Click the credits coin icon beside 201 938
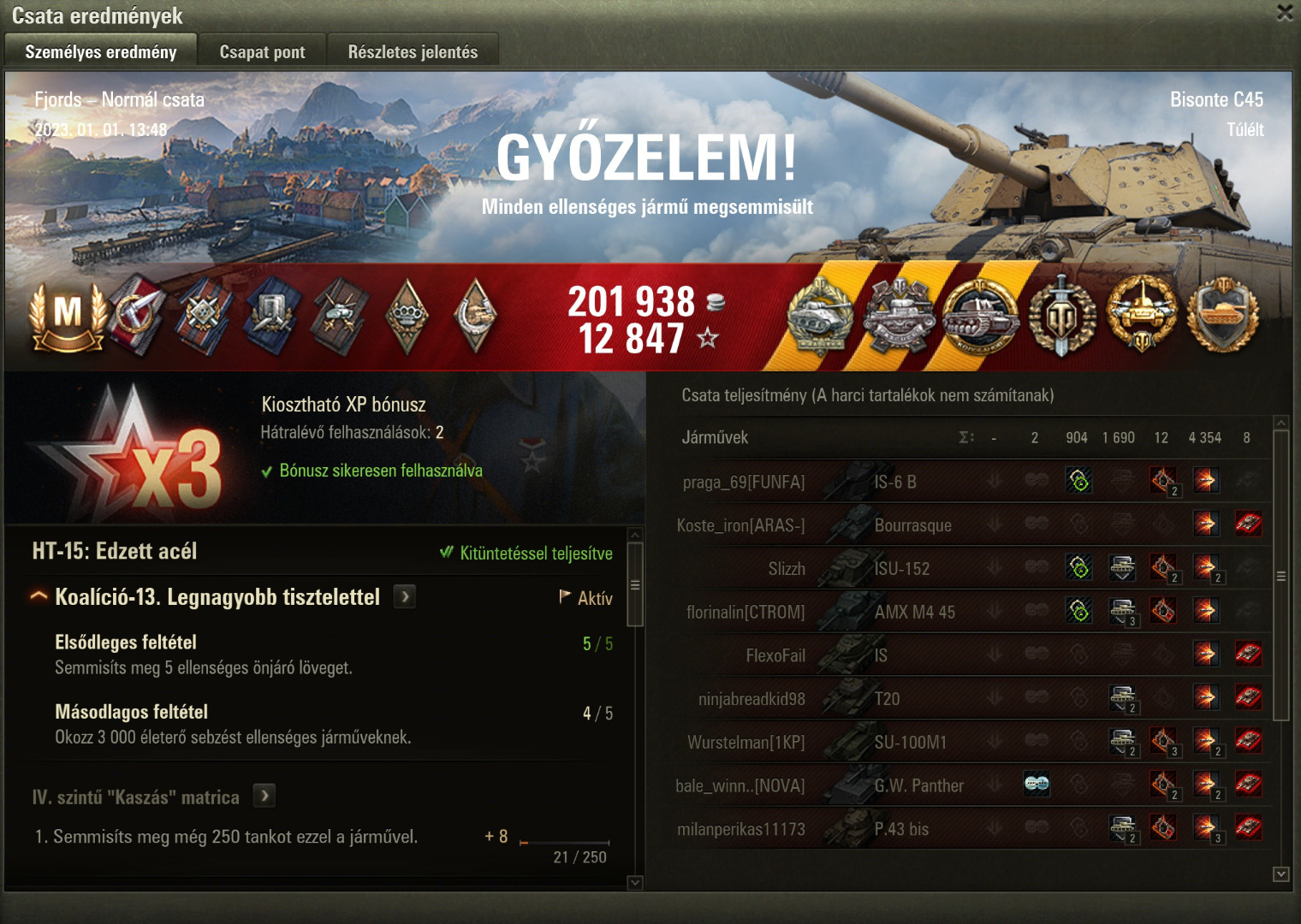This screenshot has height=924, width=1301. [716, 301]
